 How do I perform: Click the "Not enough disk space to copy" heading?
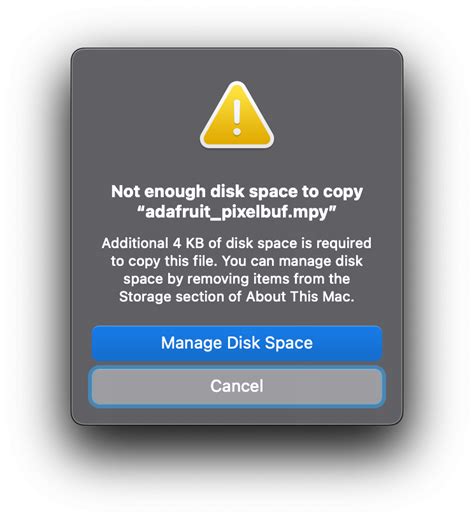pyautogui.click(x=237, y=192)
